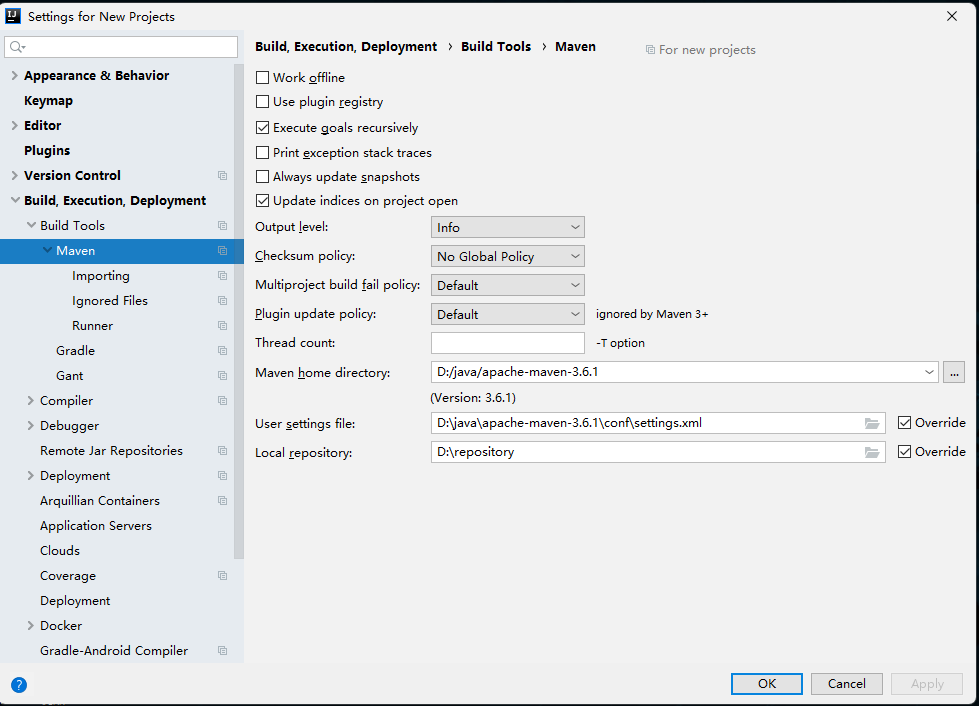The height and width of the screenshot is (706, 979).
Task: Toggle Override for Local repository
Action: [904, 451]
